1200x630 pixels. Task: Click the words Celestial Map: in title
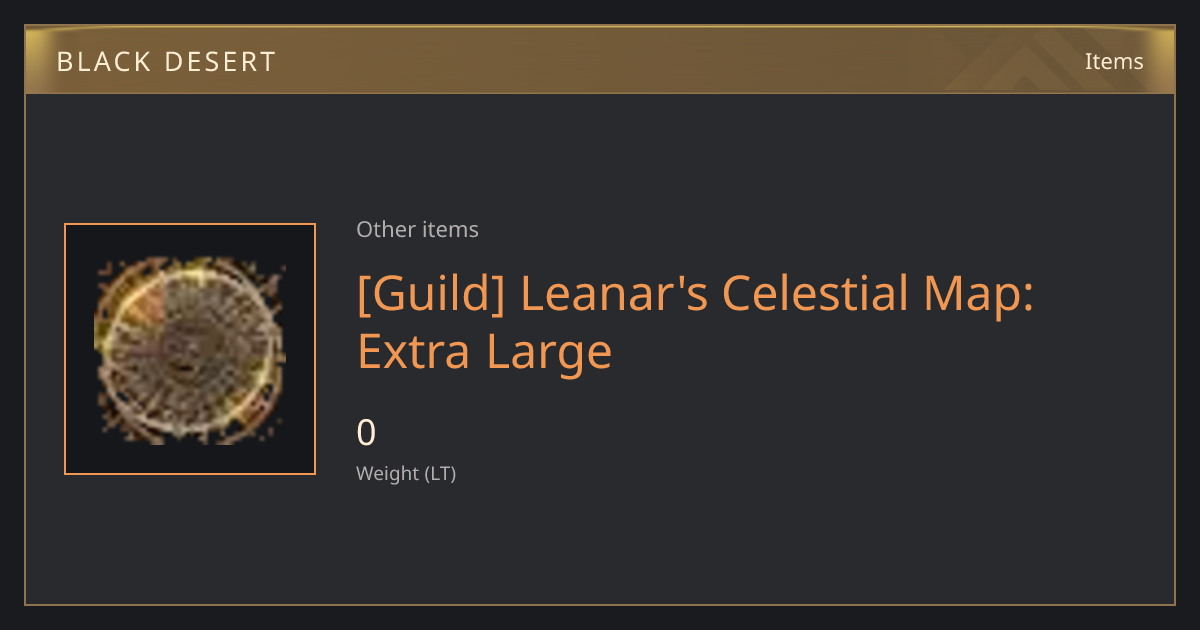877,295
